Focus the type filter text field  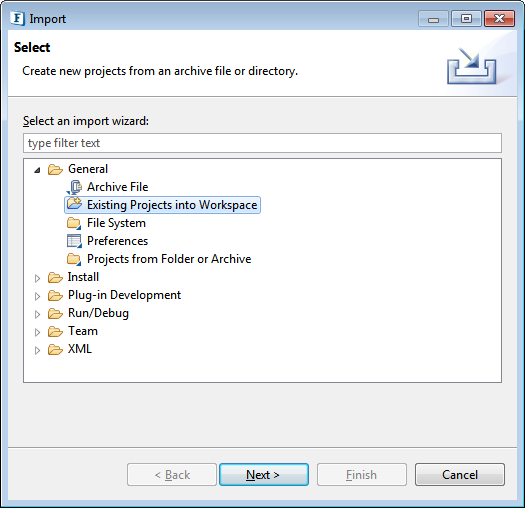coord(262,143)
